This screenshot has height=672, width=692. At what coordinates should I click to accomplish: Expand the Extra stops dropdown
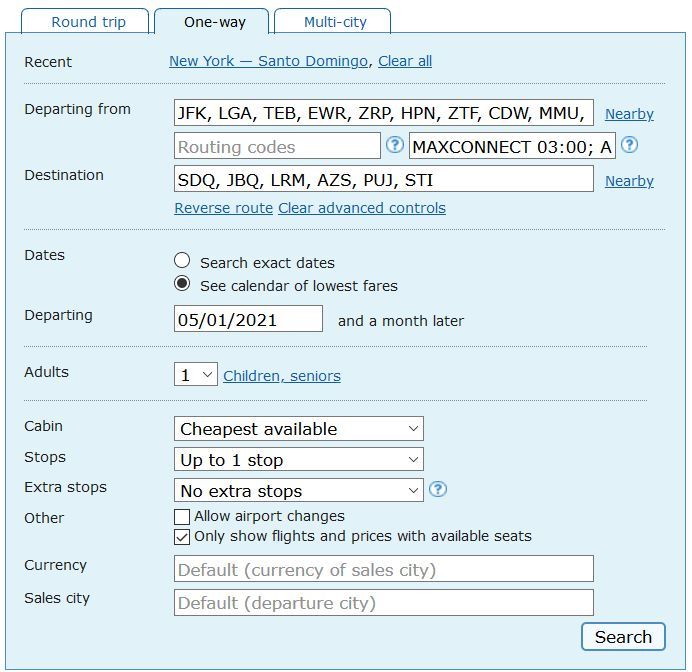299,490
